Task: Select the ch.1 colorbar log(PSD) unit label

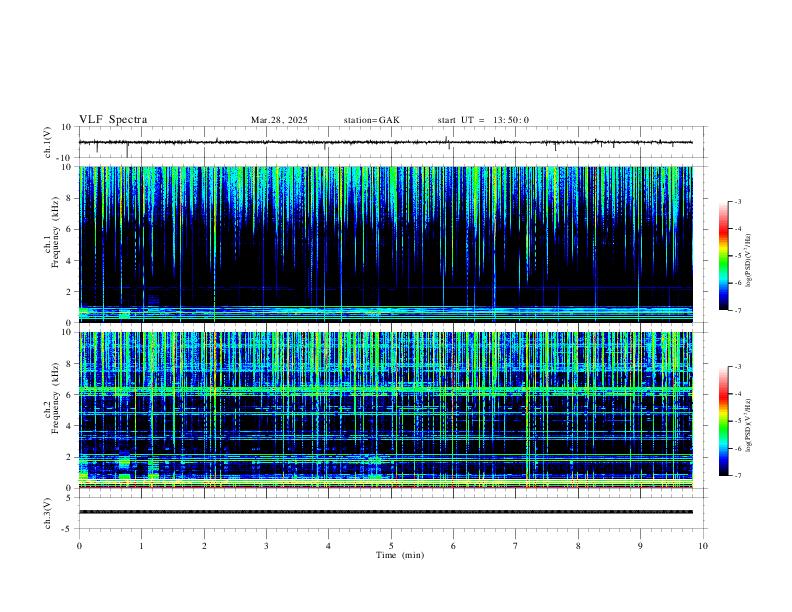Action: 748,260
